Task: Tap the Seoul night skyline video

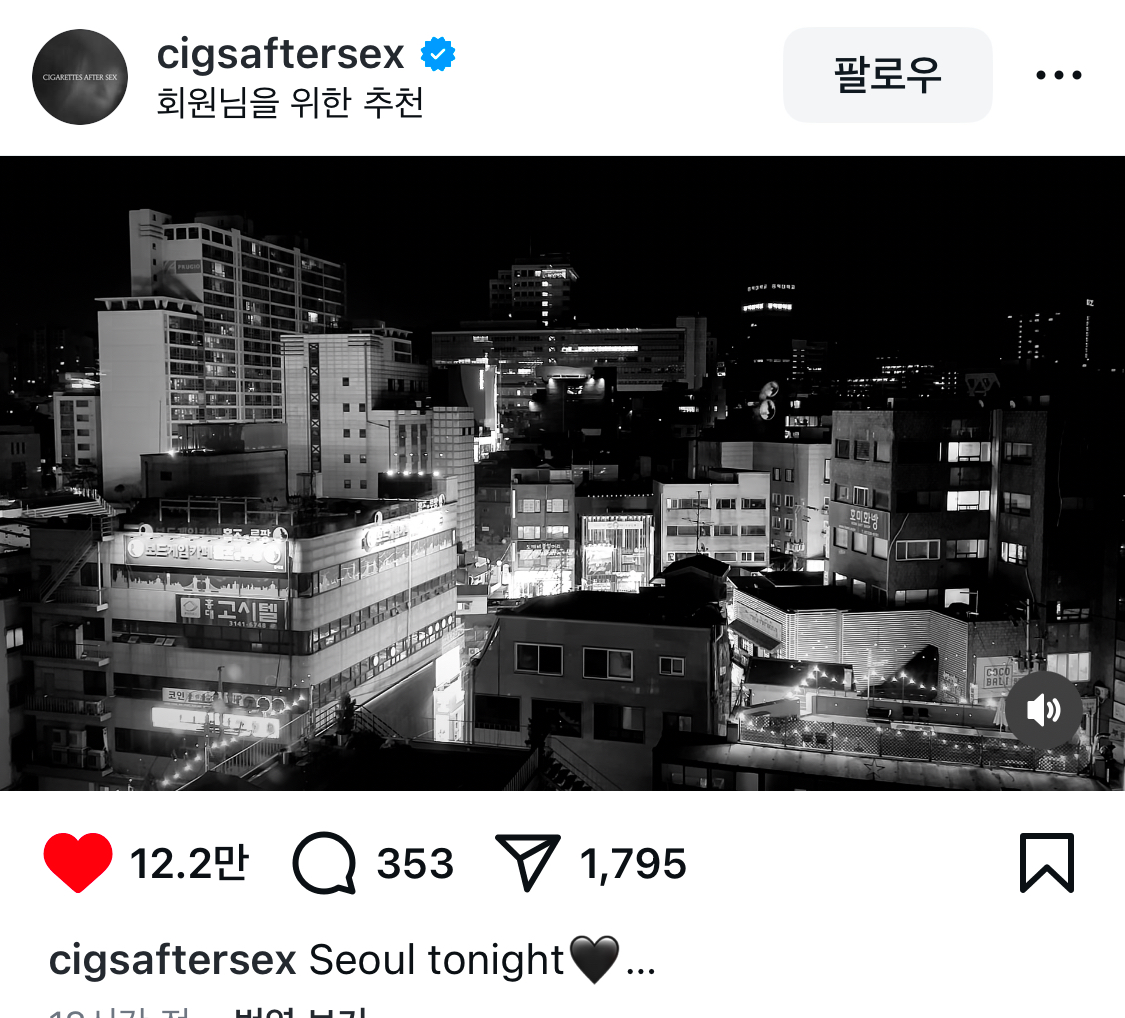Action: click(562, 473)
